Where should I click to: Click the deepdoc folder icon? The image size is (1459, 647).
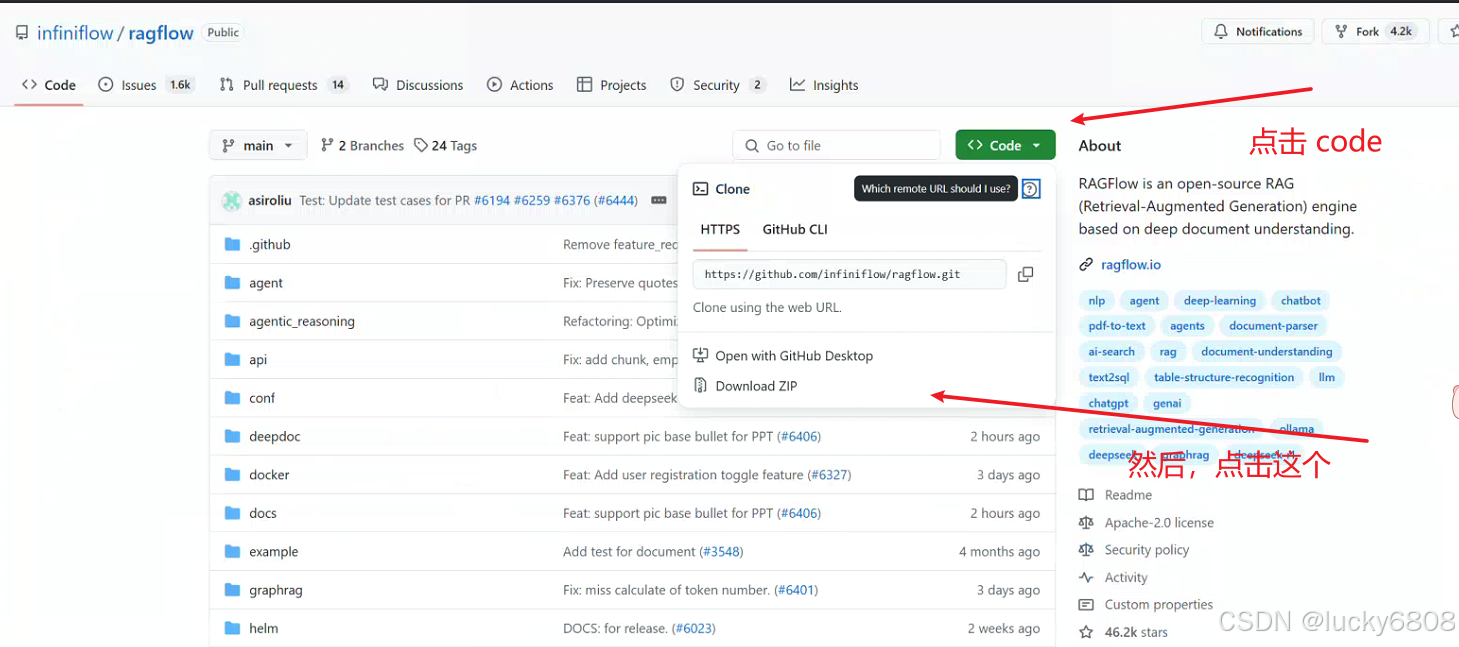coord(233,436)
